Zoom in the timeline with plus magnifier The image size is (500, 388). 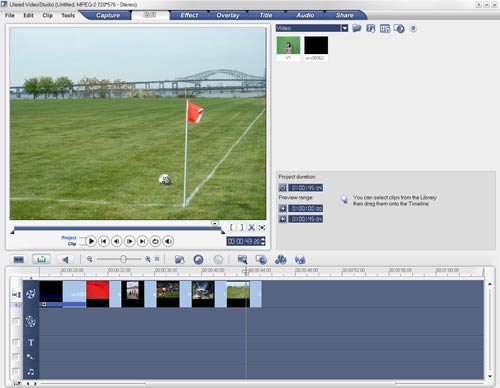[x=148, y=259]
